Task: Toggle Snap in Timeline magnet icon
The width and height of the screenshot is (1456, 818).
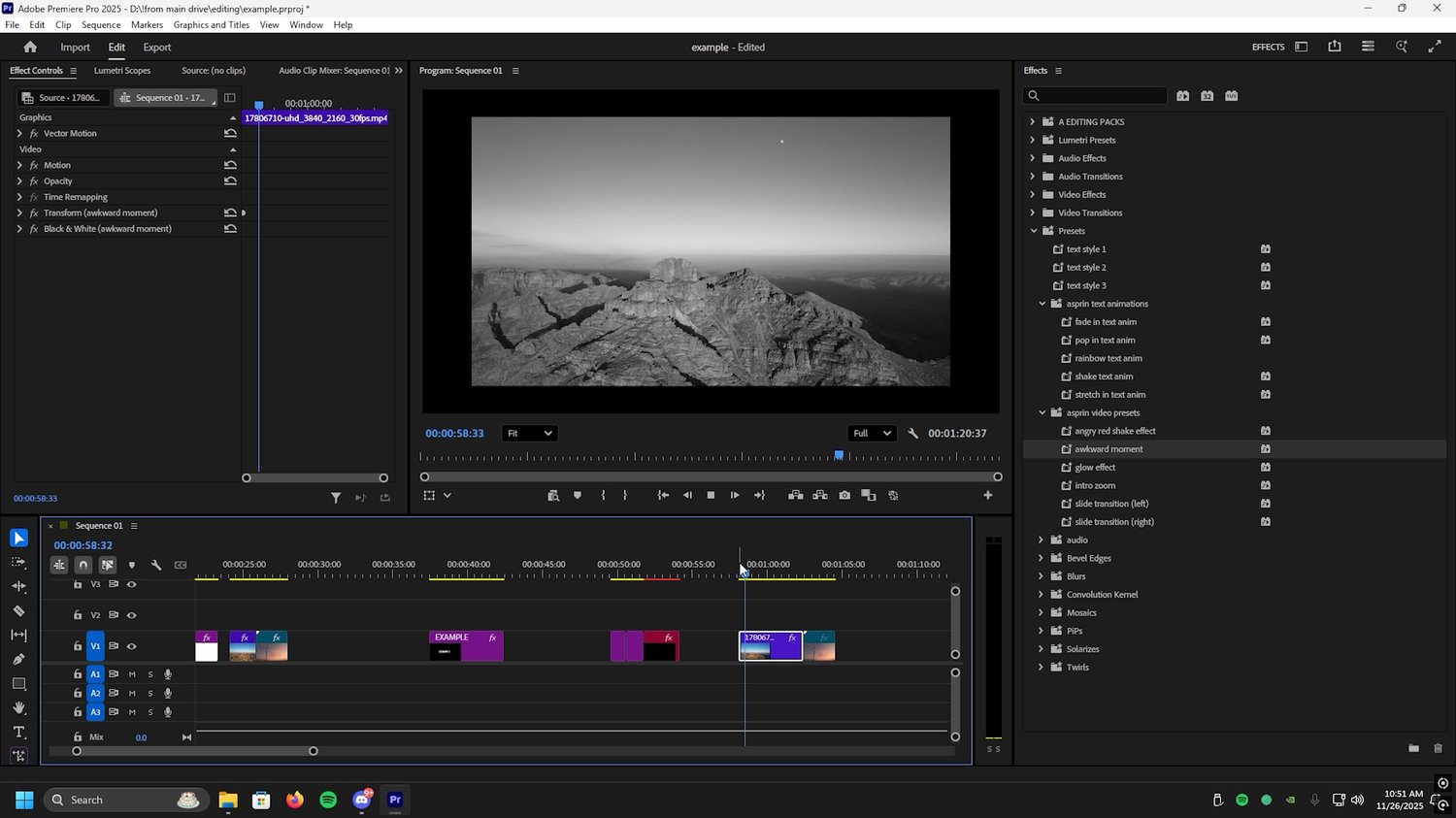Action: (x=83, y=565)
